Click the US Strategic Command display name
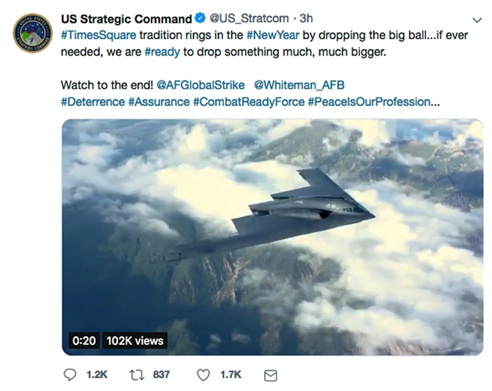 [126, 19]
